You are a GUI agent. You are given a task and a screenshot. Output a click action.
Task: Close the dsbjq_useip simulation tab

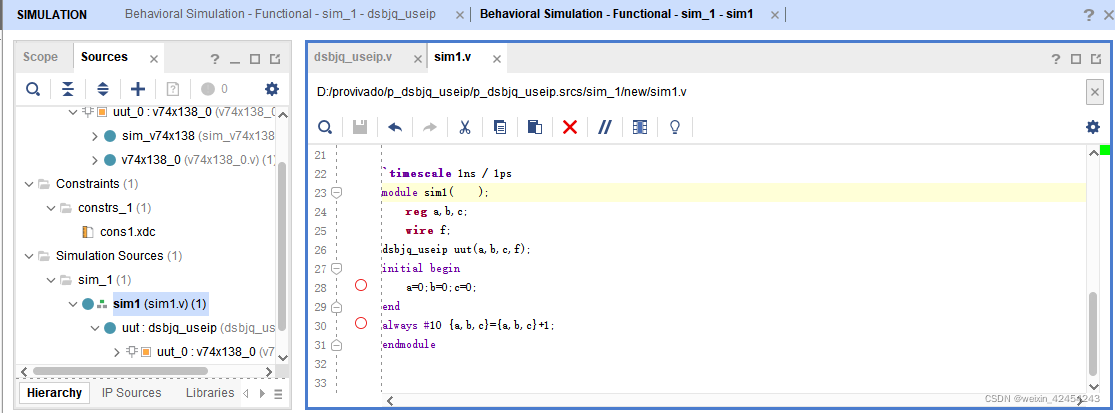(x=459, y=15)
